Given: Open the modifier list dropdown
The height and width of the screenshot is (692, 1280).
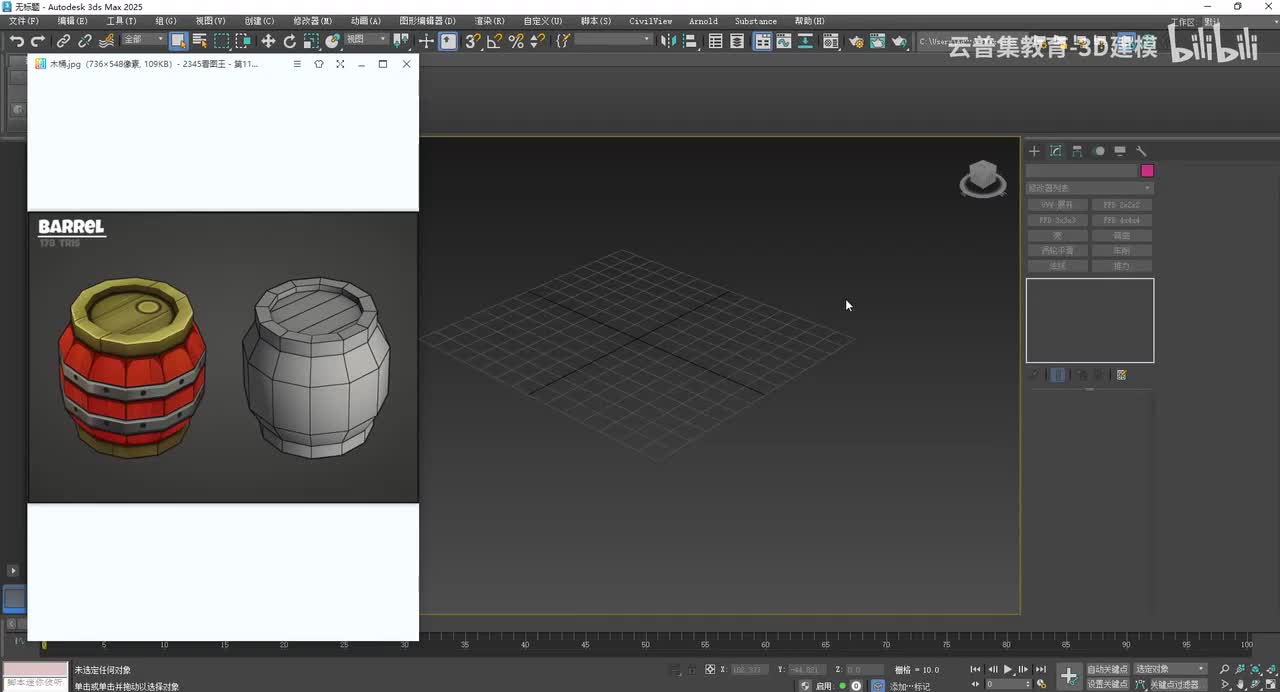Looking at the screenshot, I should coord(1089,188).
